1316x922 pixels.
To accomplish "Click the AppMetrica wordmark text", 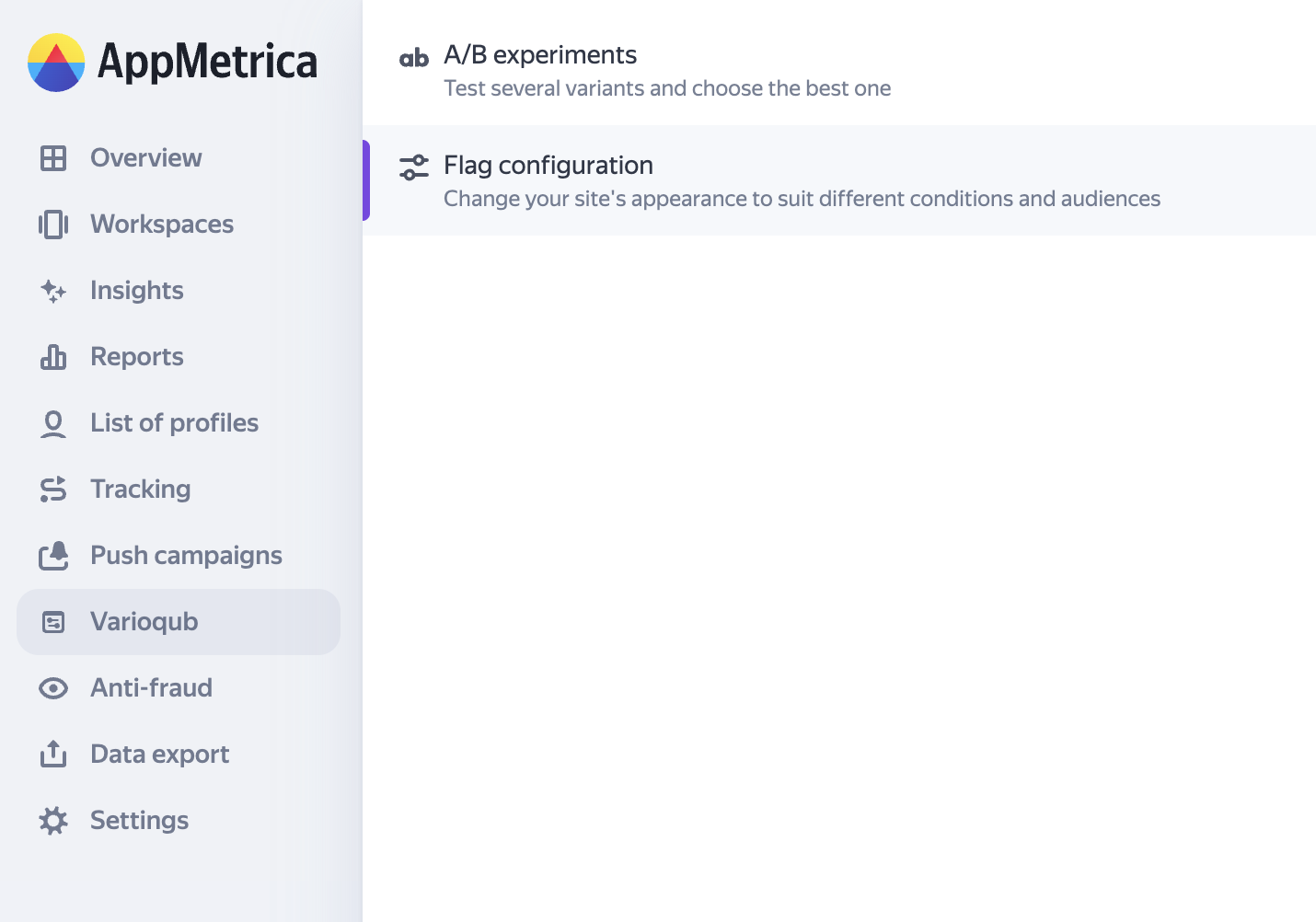I will 207,63.
